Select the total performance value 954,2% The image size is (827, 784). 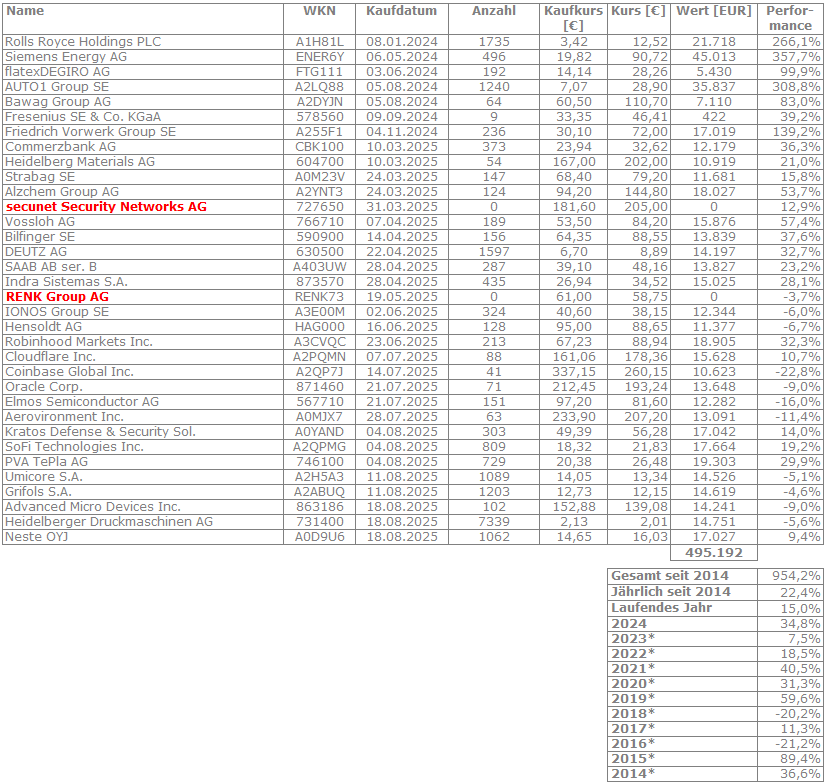tap(796, 576)
